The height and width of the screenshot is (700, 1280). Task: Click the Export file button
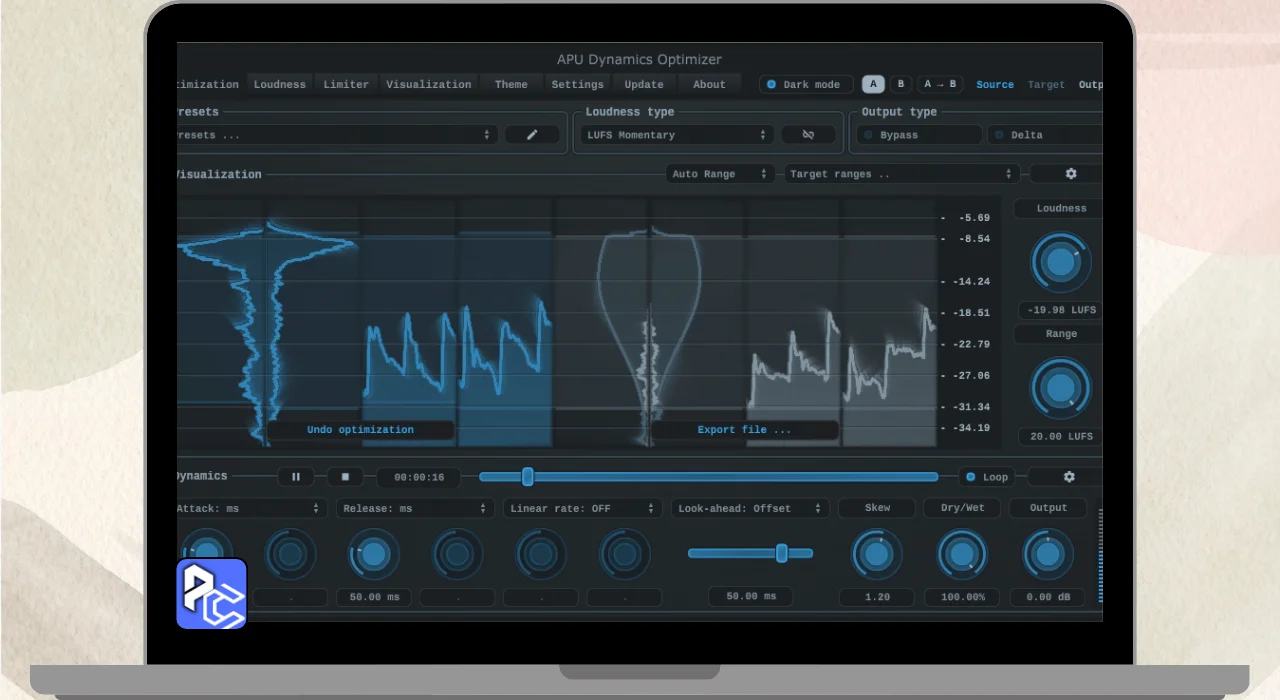click(x=744, y=430)
